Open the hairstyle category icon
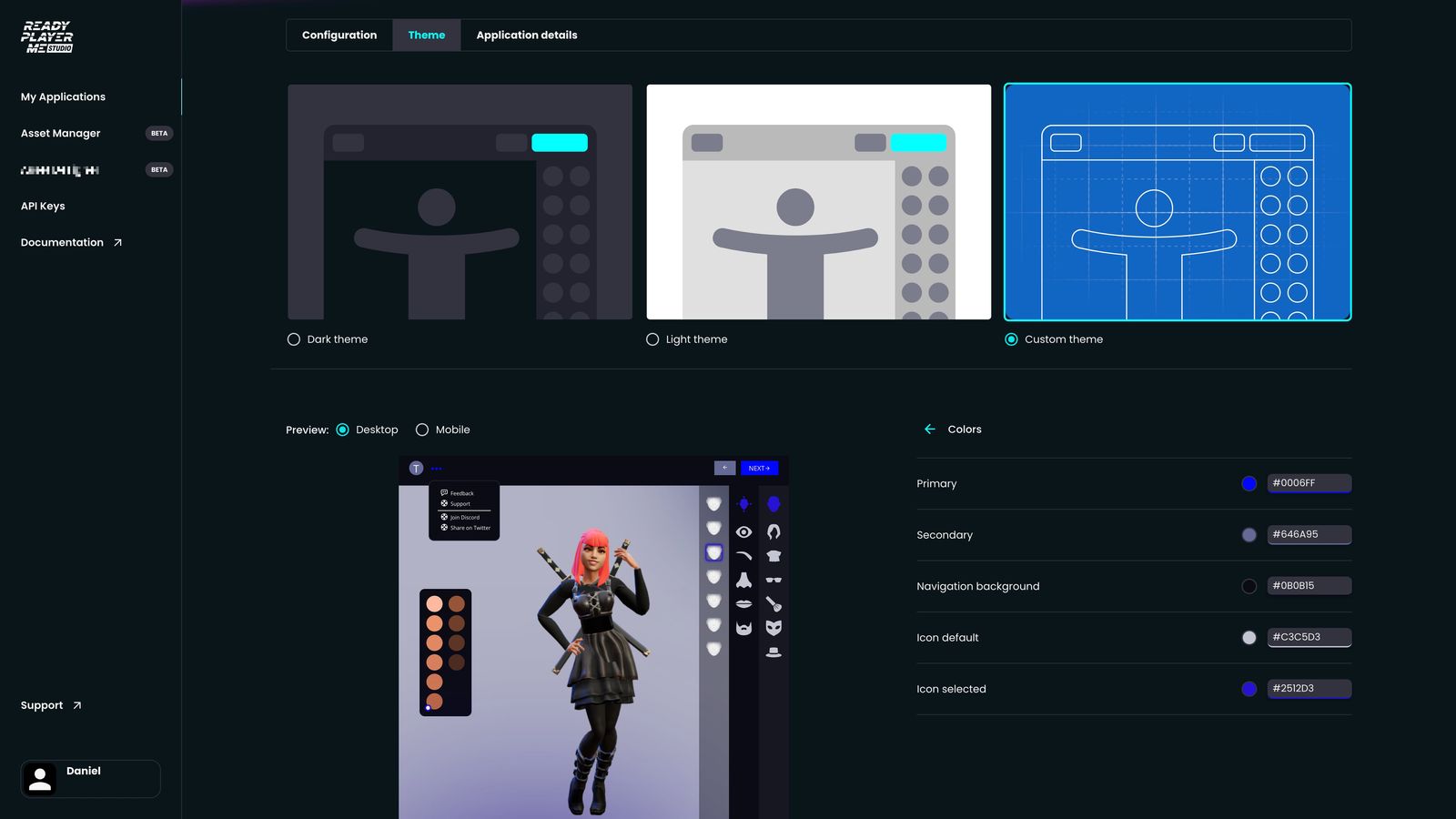Viewport: 1456px width, 819px height. (x=774, y=531)
